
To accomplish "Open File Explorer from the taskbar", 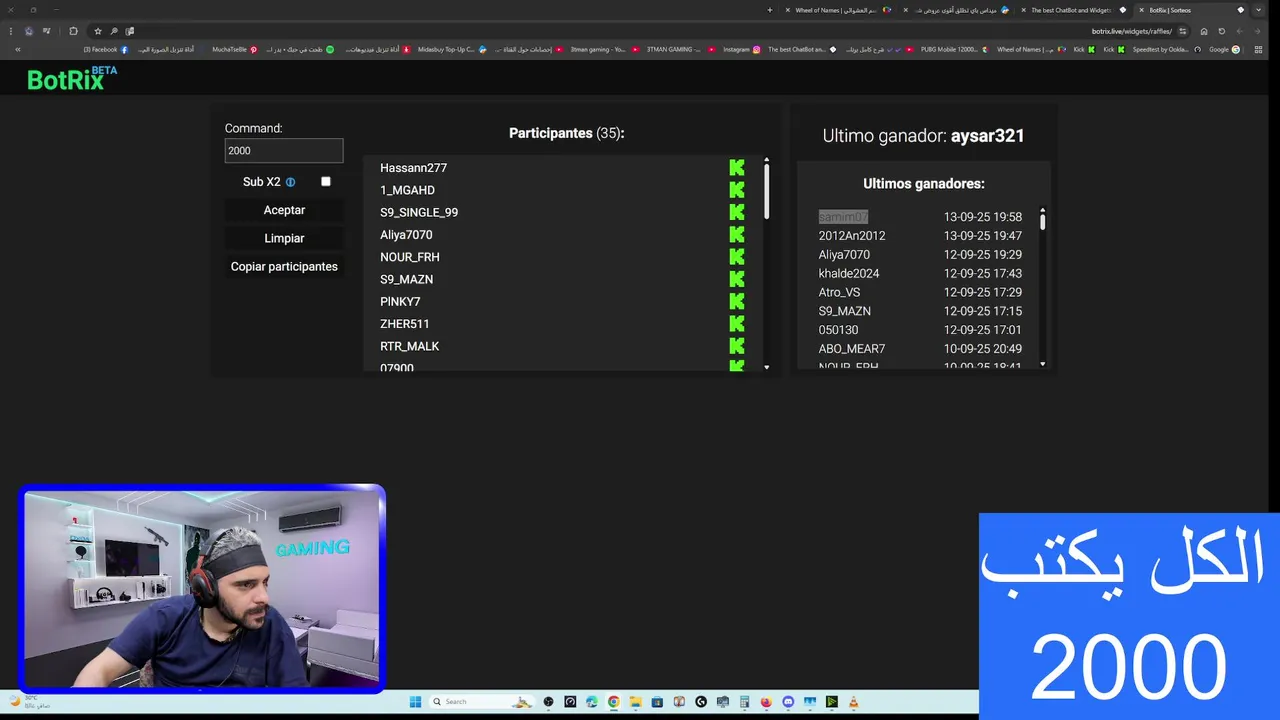I will click(x=635, y=702).
